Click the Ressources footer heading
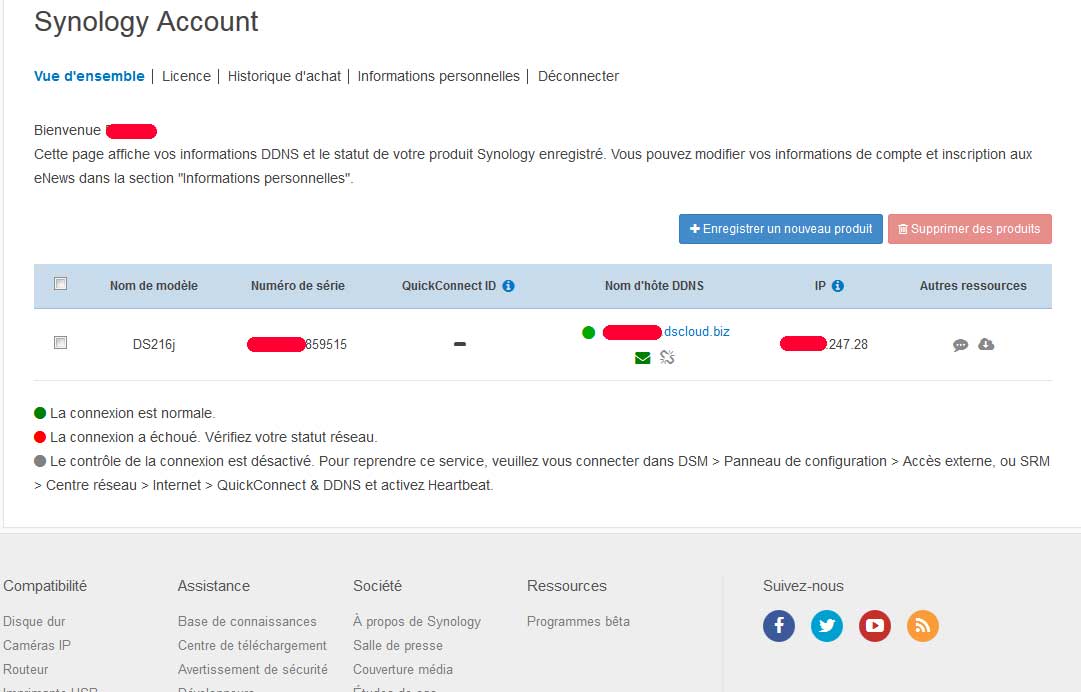The width and height of the screenshot is (1081, 692). tap(567, 586)
